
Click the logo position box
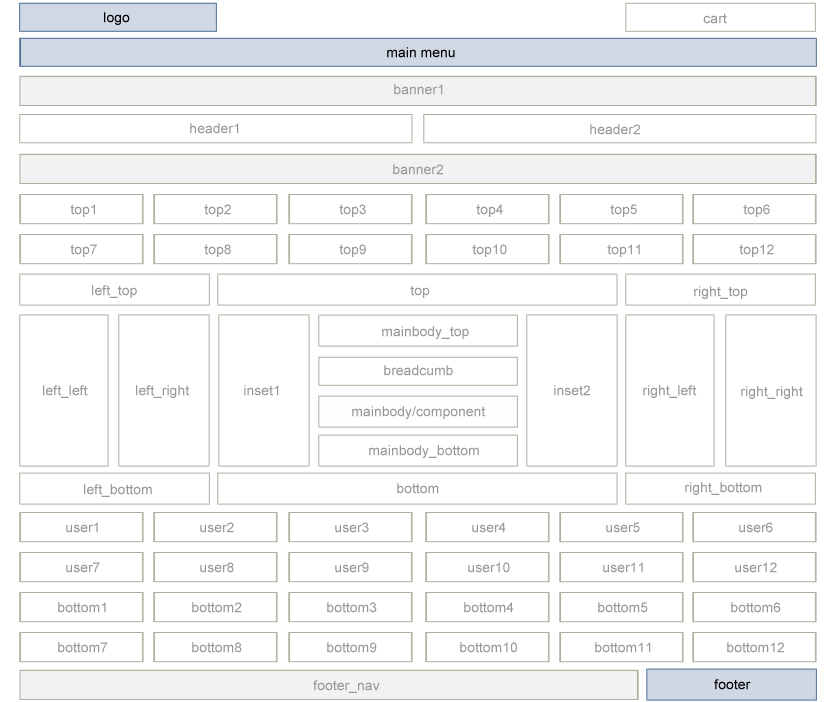[118, 18]
